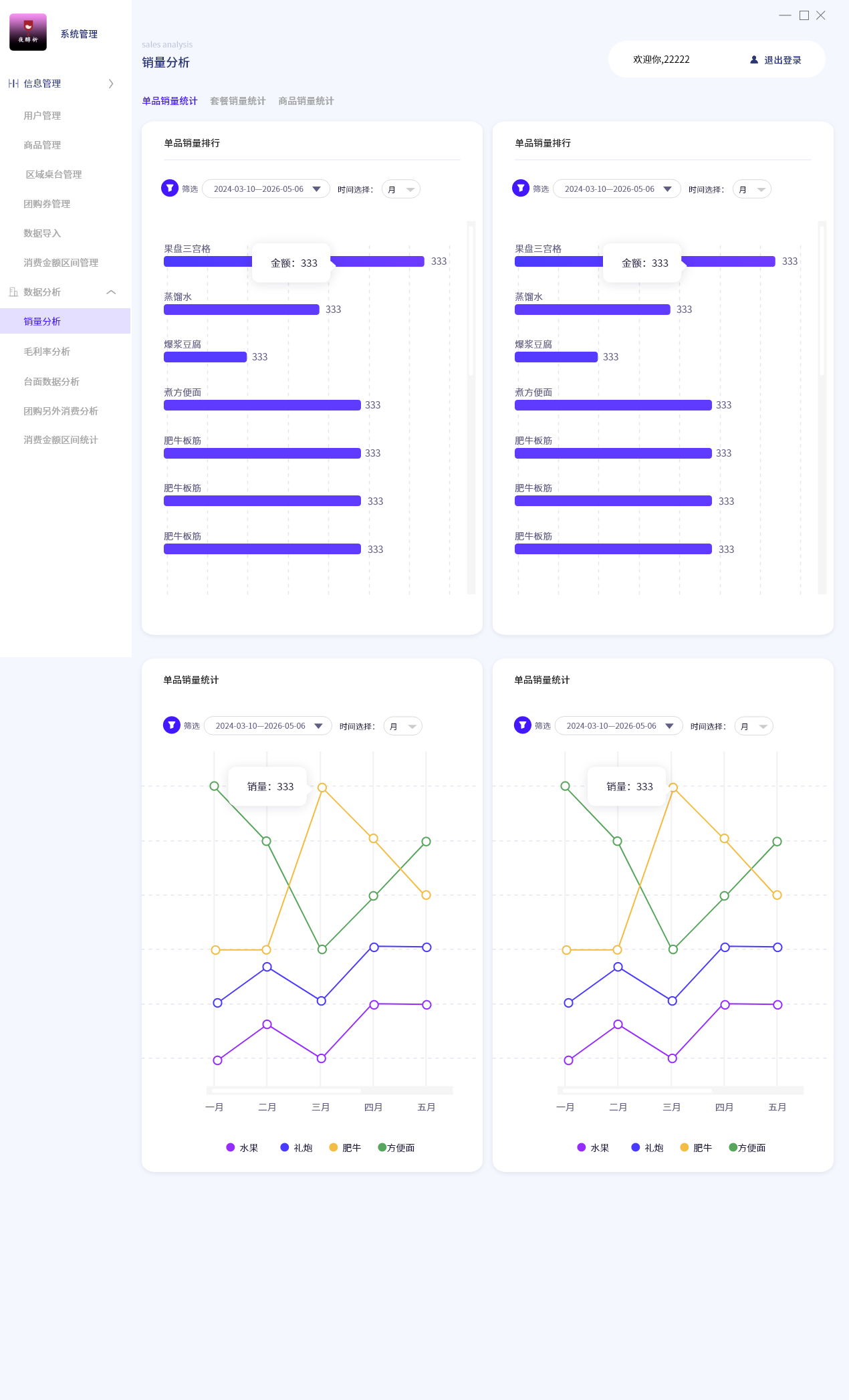Open 用户管理 page in sidebar

(x=42, y=116)
